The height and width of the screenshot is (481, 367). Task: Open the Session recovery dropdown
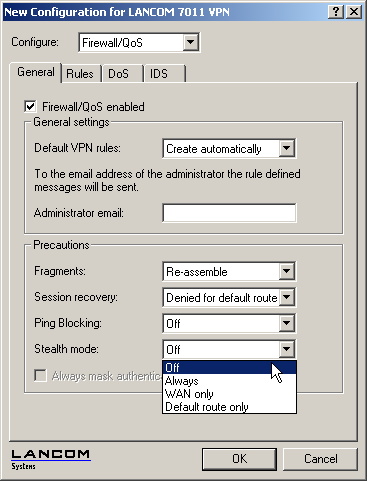[229, 297]
